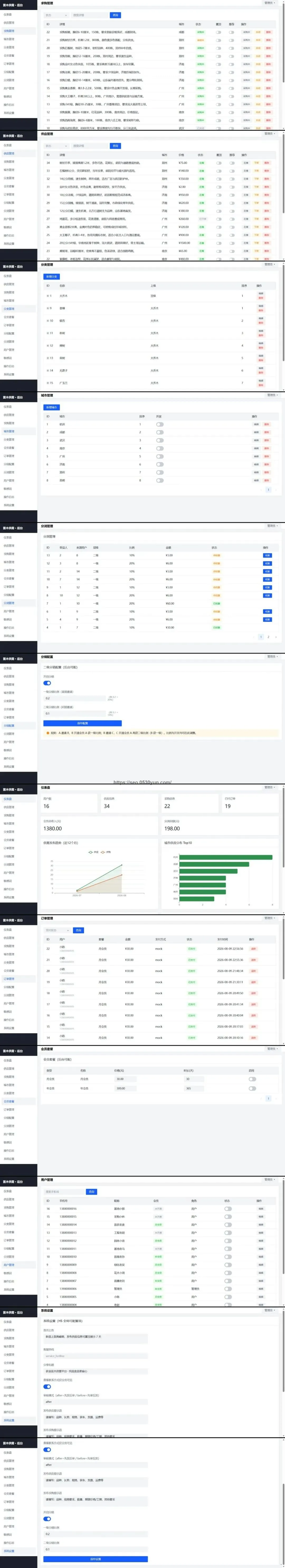Click phone number 13800000015 in users table
Image resolution: width=285 pixels, height=1568 pixels.
(68, 1217)
